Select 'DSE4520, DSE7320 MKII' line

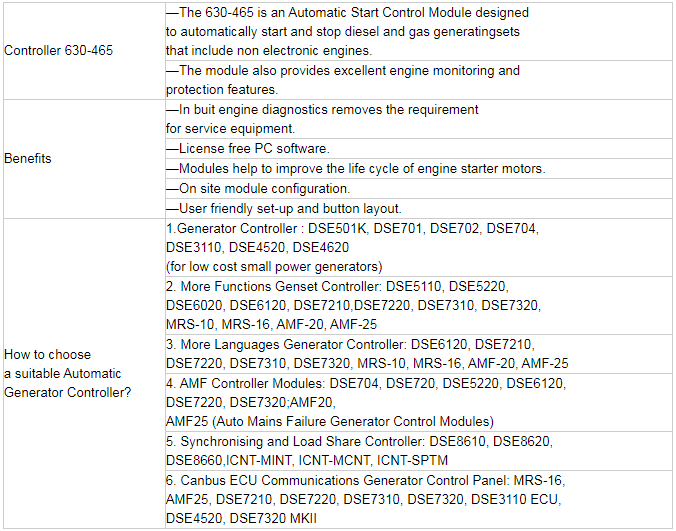tap(241, 519)
